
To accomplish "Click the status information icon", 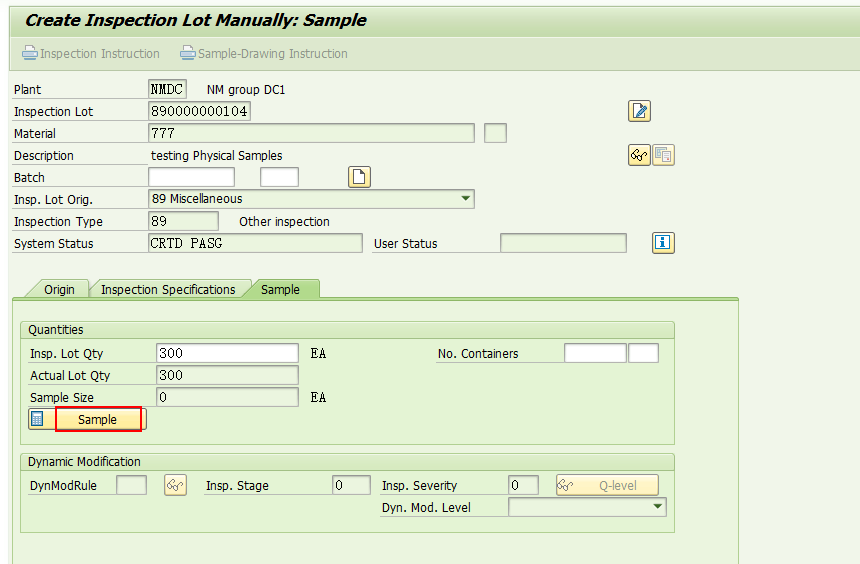I will (663, 242).
